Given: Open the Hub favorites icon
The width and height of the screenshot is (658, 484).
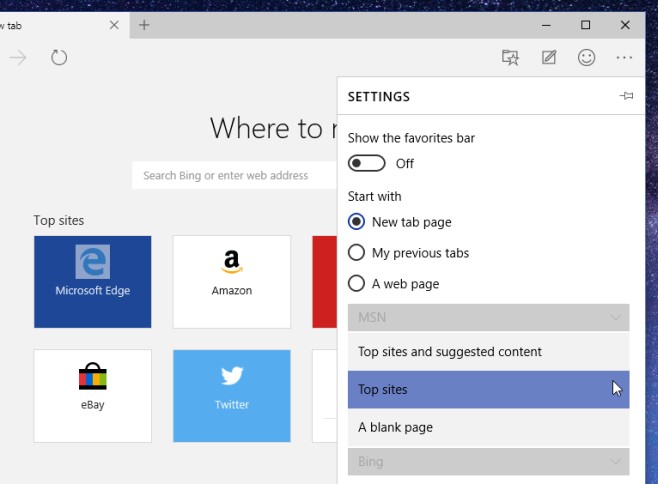Looking at the screenshot, I should tap(510, 58).
